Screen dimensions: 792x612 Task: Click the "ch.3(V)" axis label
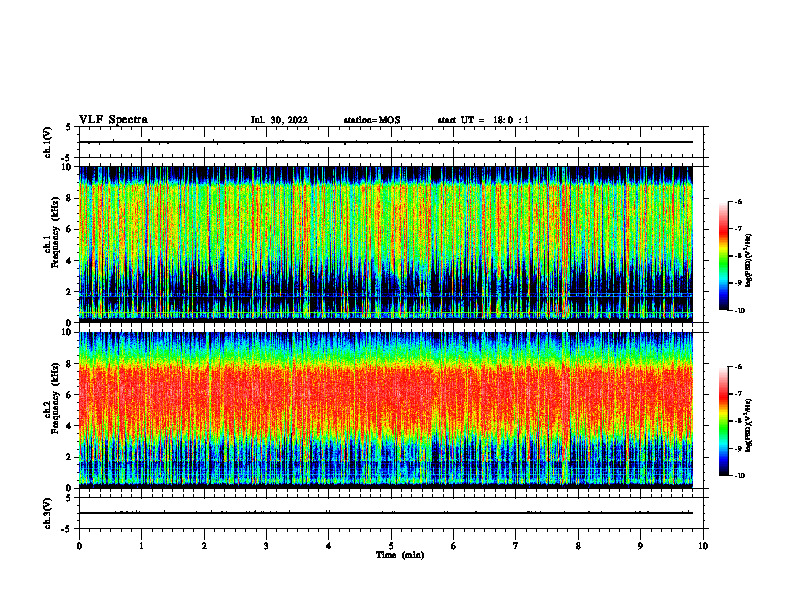pyautogui.click(x=48, y=513)
